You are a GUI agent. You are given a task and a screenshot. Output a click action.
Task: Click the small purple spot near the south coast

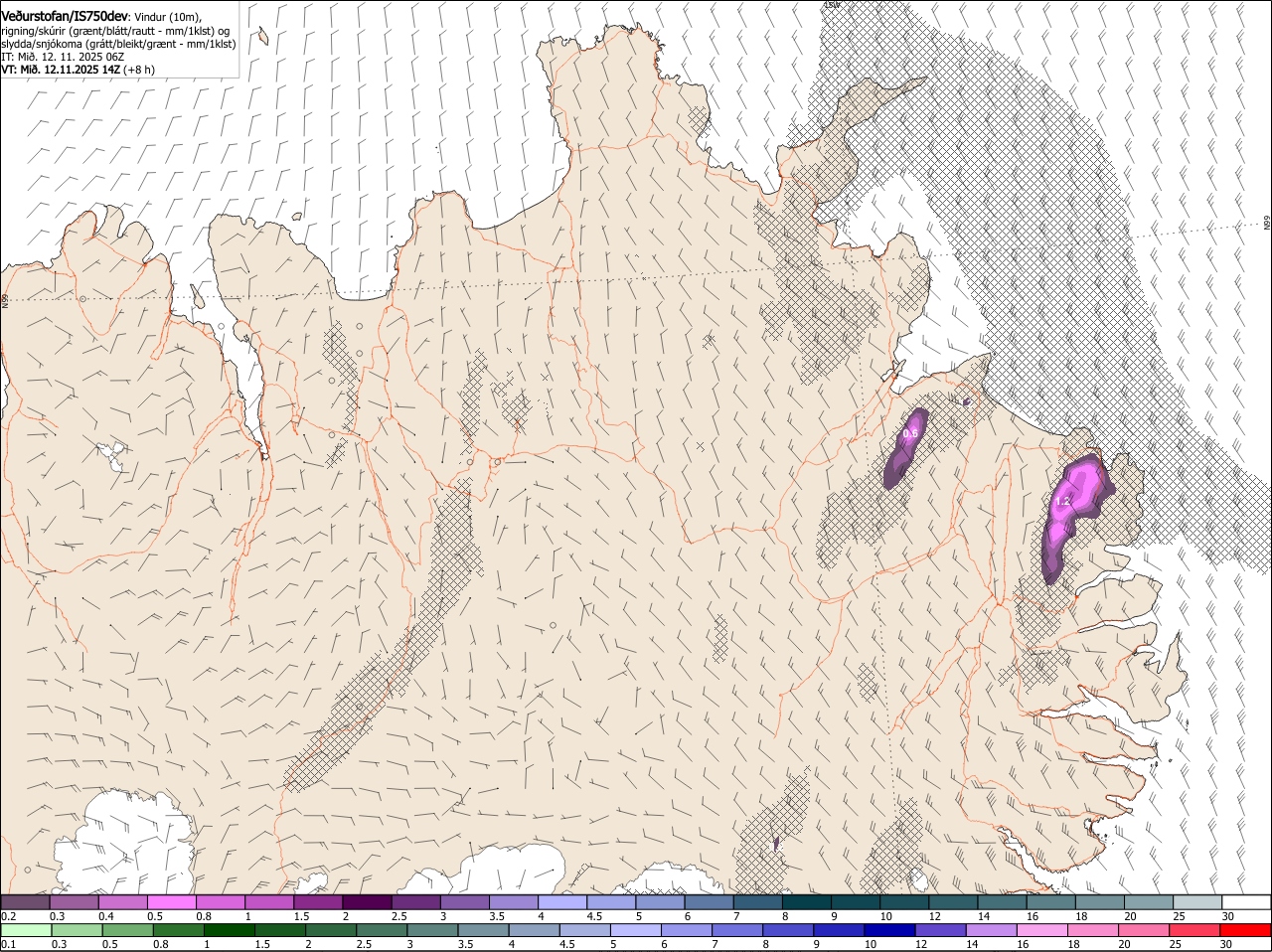click(x=776, y=844)
